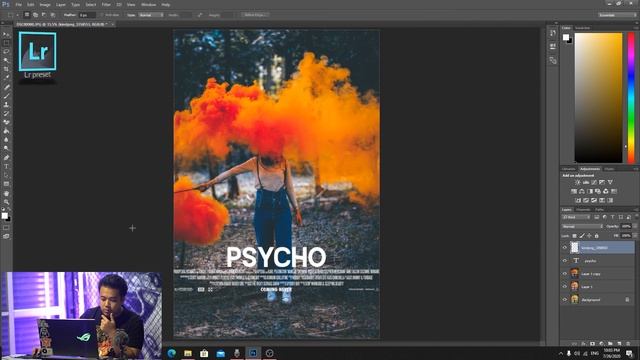640x360 pixels.
Task: Hide the psycho text layer eye
Action: [565, 260]
